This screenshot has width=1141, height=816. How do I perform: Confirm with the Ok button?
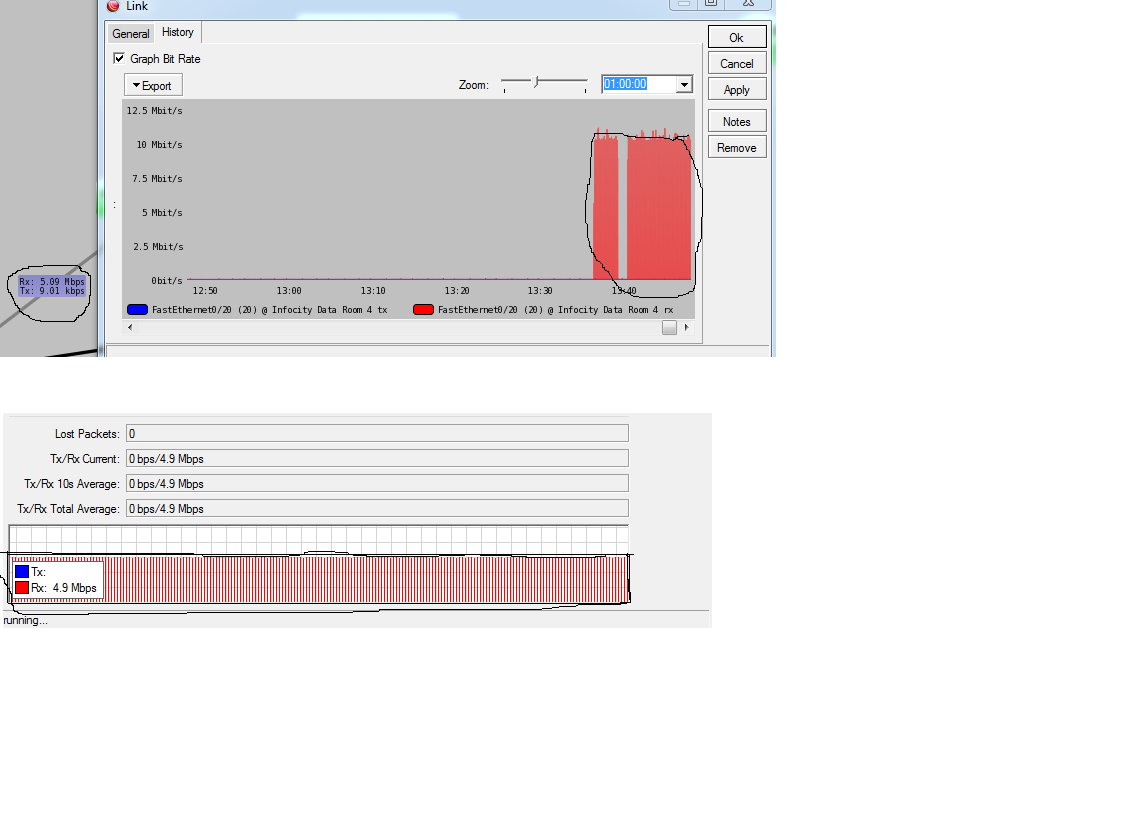pos(736,36)
